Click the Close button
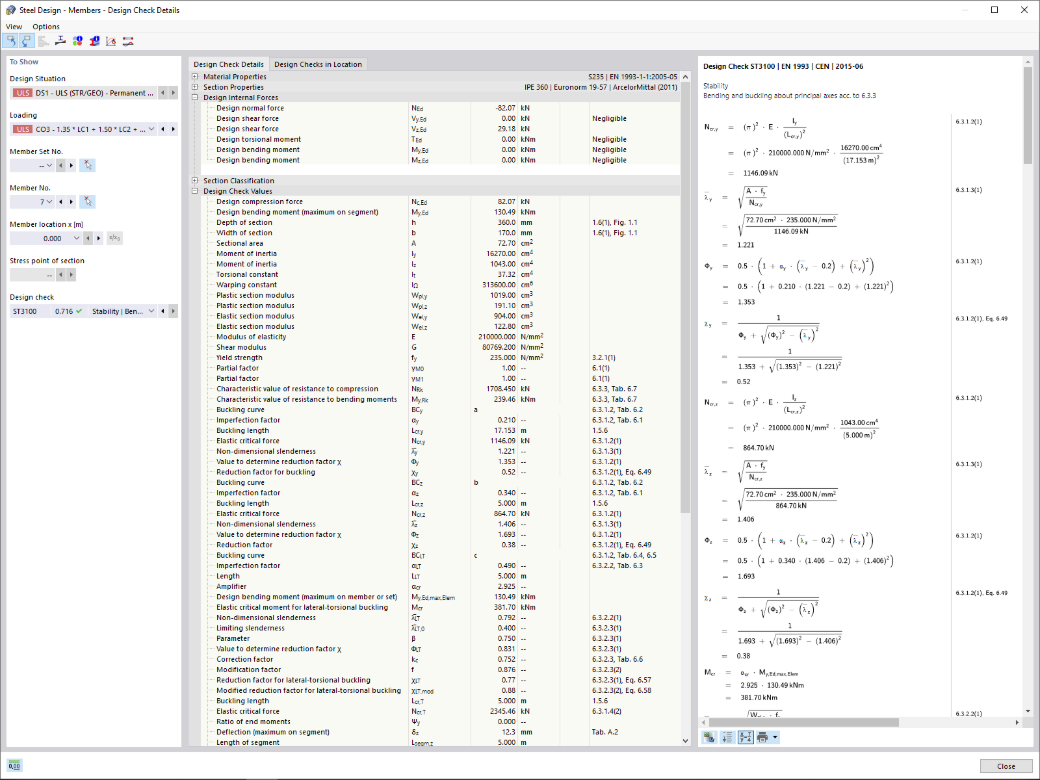This screenshot has width=1040, height=780. (x=1006, y=766)
